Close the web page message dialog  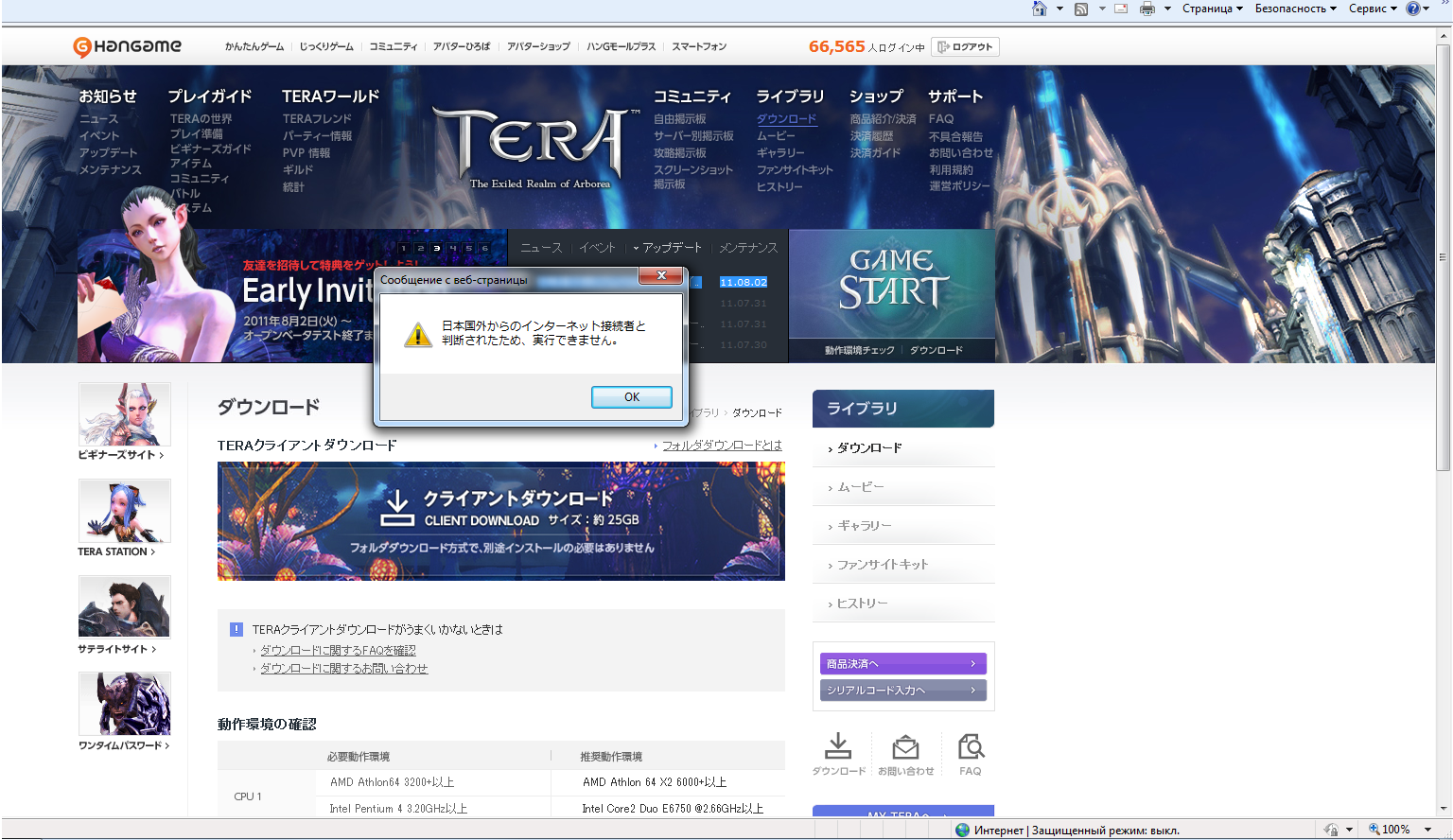click(661, 275)
